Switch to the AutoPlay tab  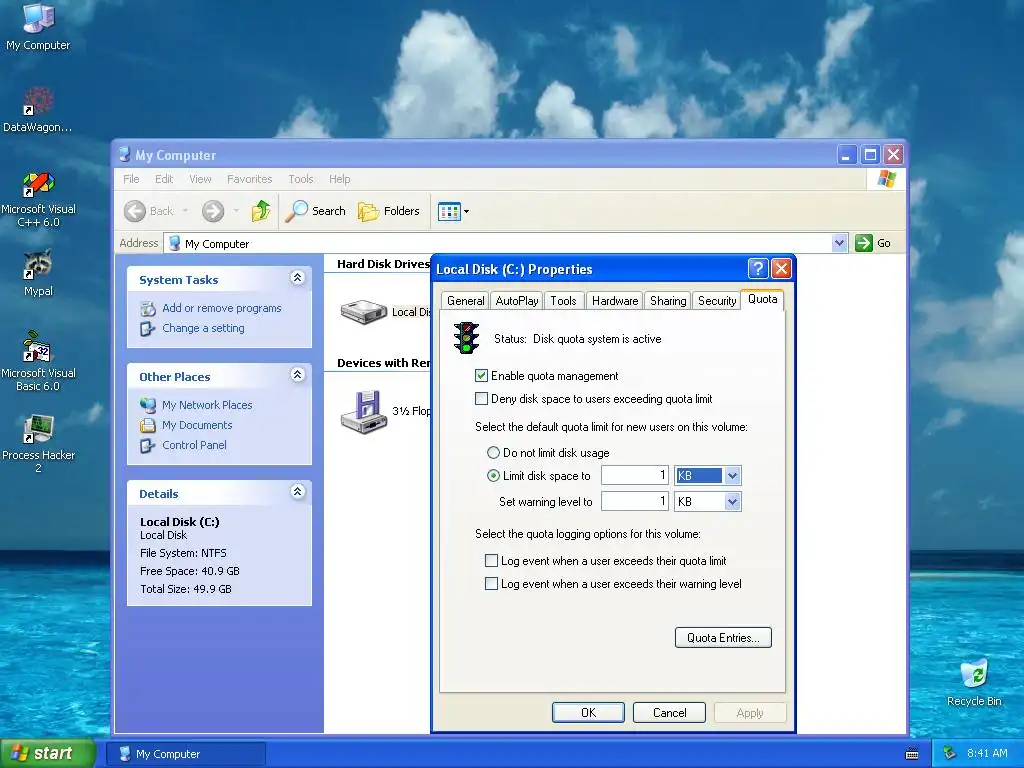click(x=517, y=300)
